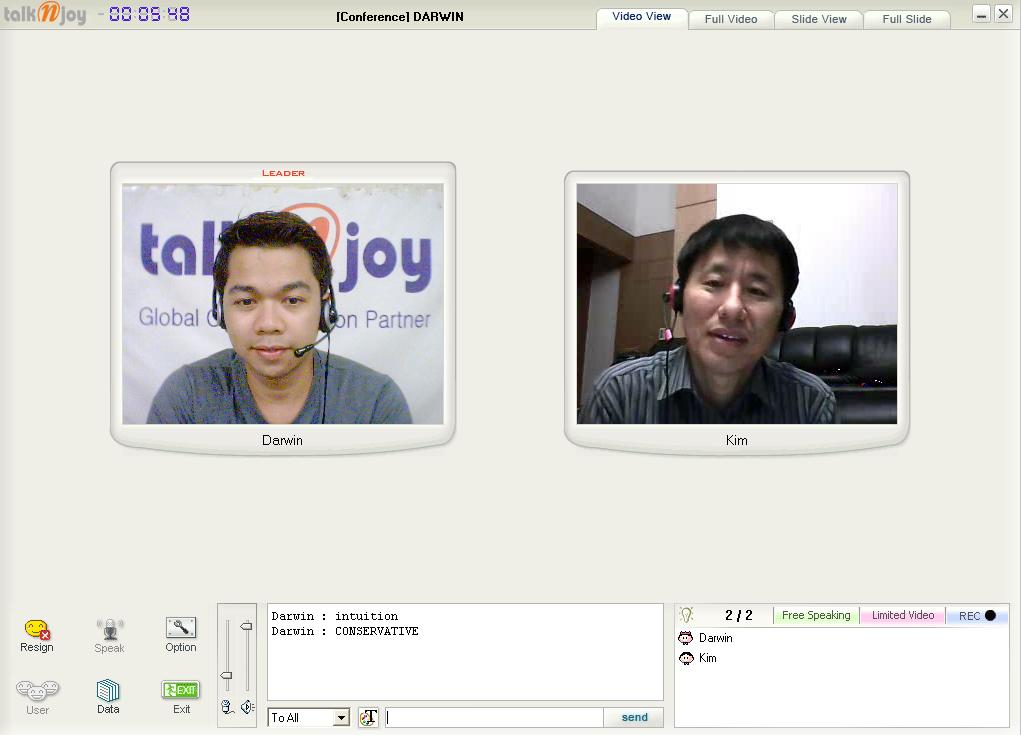Click the talknjoy logo in title bar
The height and width of the screenshot is (735, 1021).
point(45,13)
